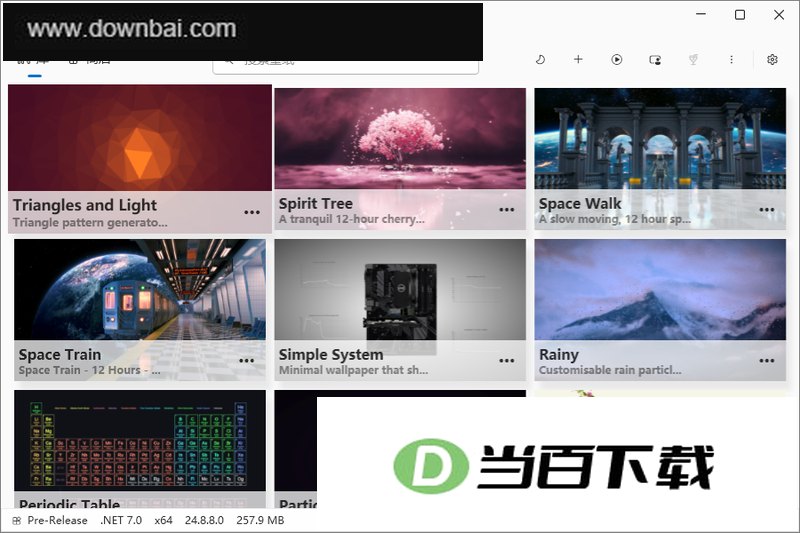800x533 pixels.
Task: Click the 'Periodic Table' title text
Action: click(x=69, y=503)
